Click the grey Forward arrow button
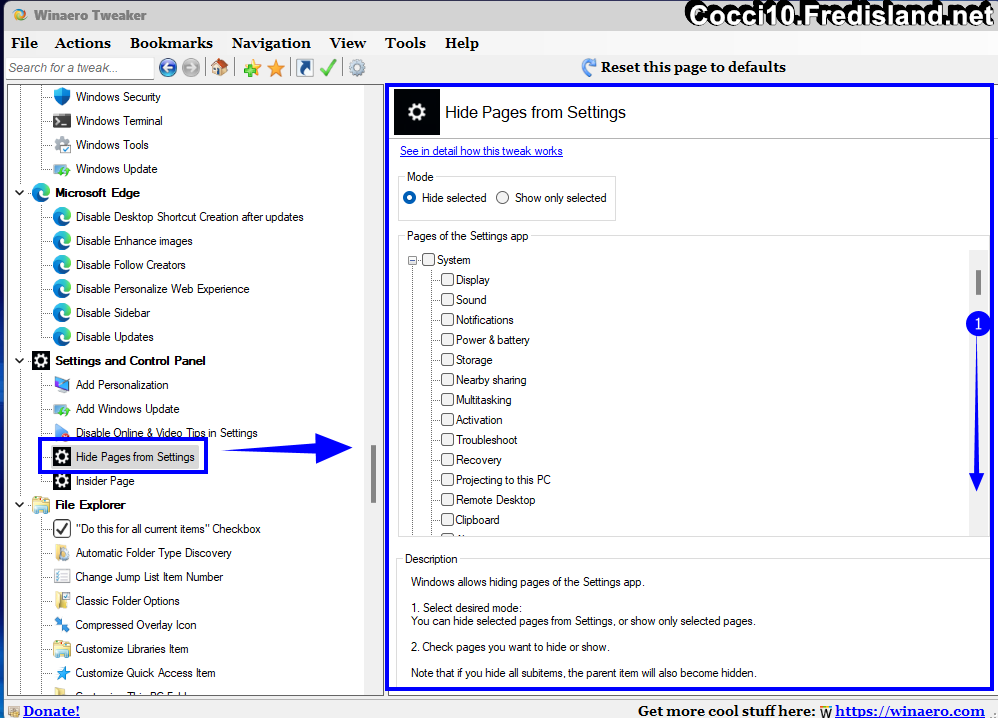The image size is (998, 718). point(191,67)
